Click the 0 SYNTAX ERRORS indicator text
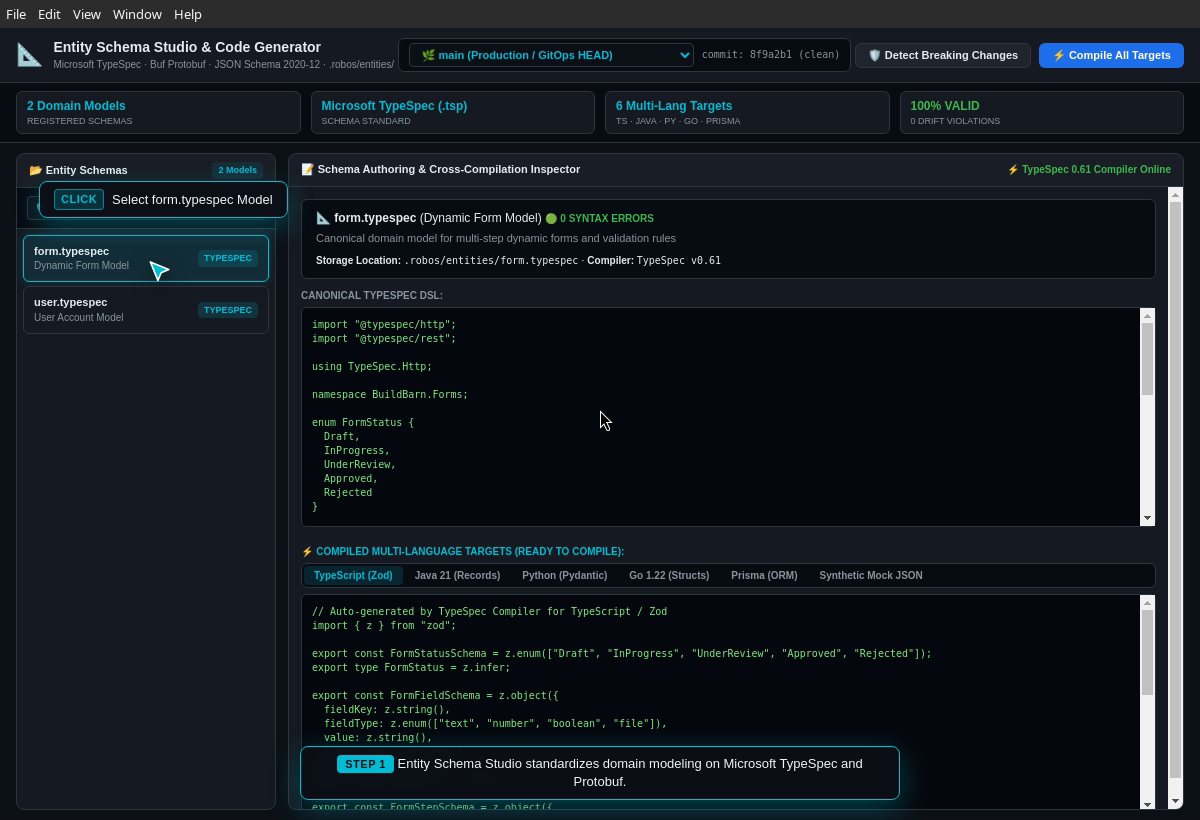 click(x=607, y=218)
